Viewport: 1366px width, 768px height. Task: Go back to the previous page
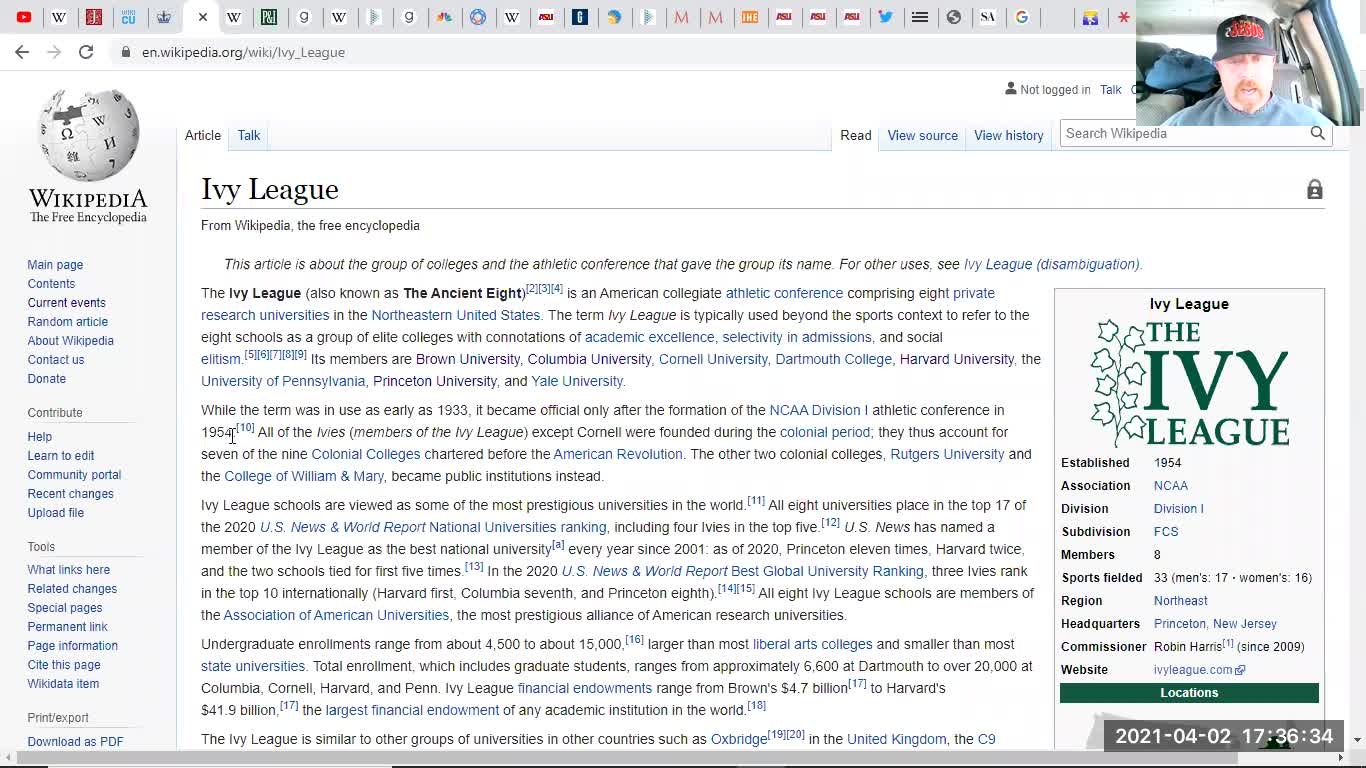pos(22,52)
